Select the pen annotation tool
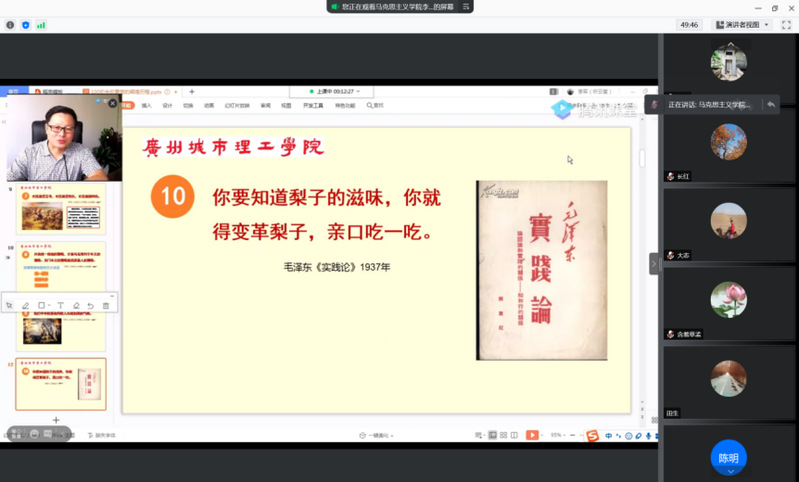Screen dimensions: 799x482 coord(26,306)
